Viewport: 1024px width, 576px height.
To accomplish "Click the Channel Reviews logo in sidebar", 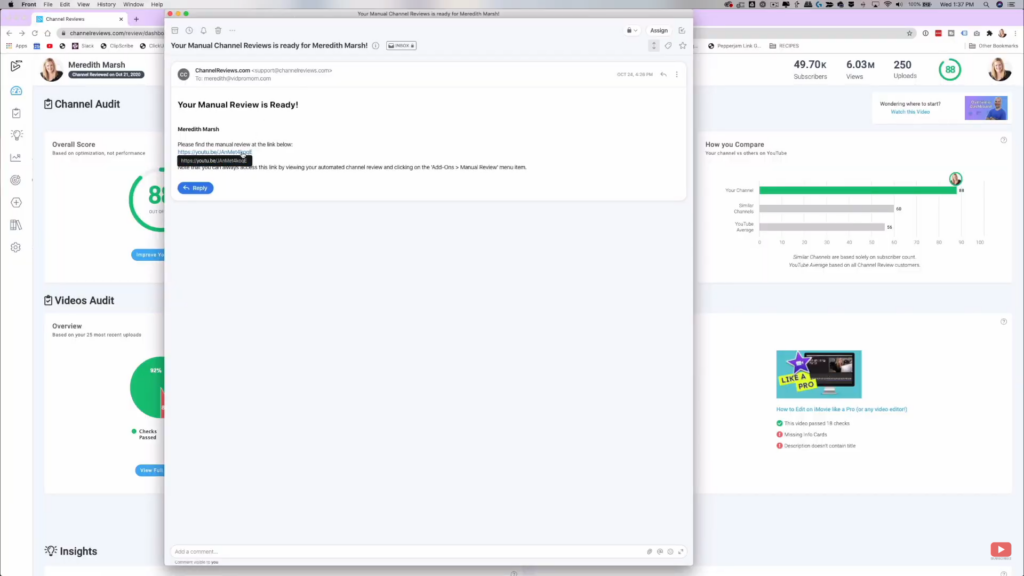I will [16, 66].
